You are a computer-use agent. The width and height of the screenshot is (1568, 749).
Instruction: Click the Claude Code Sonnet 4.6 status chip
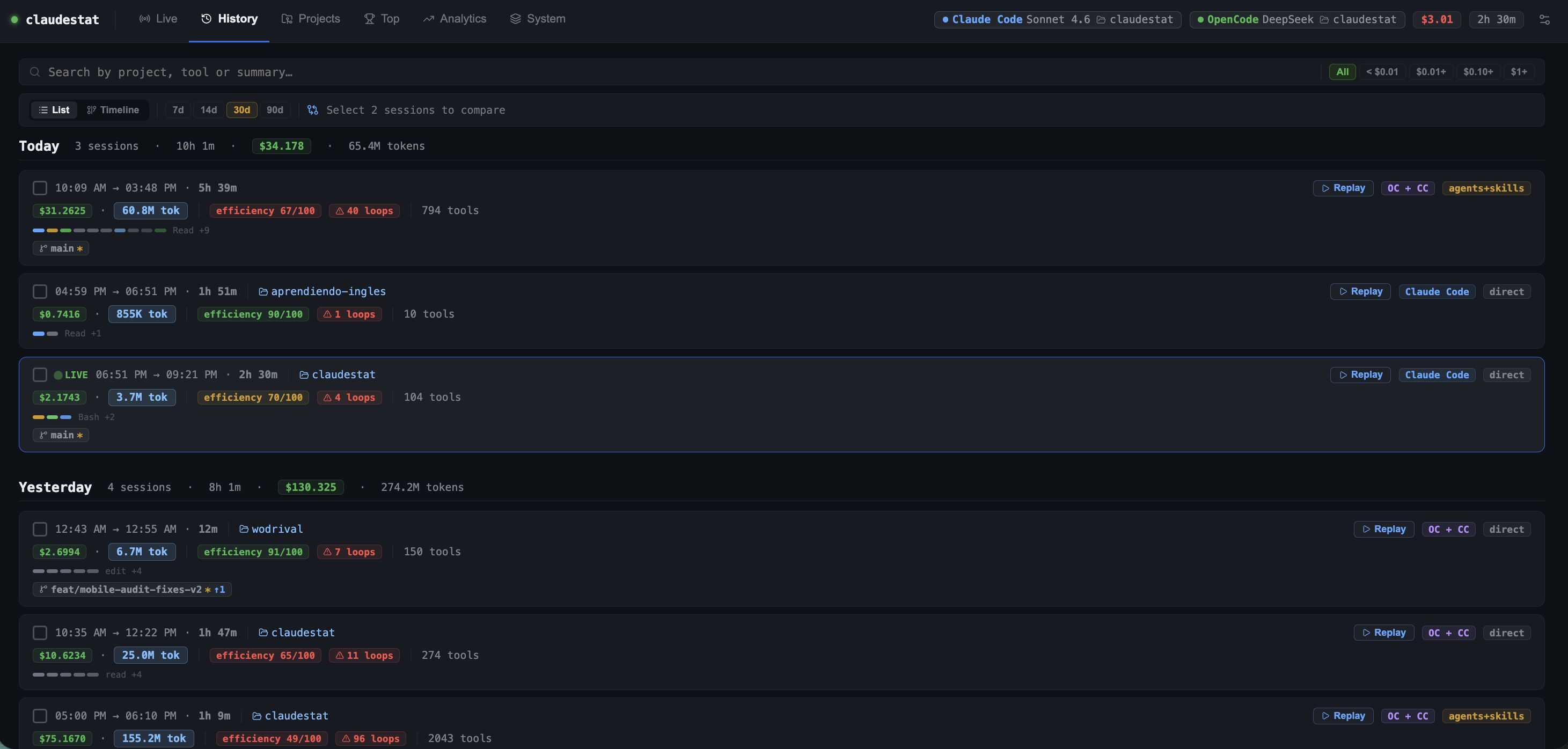[1057, 19]
